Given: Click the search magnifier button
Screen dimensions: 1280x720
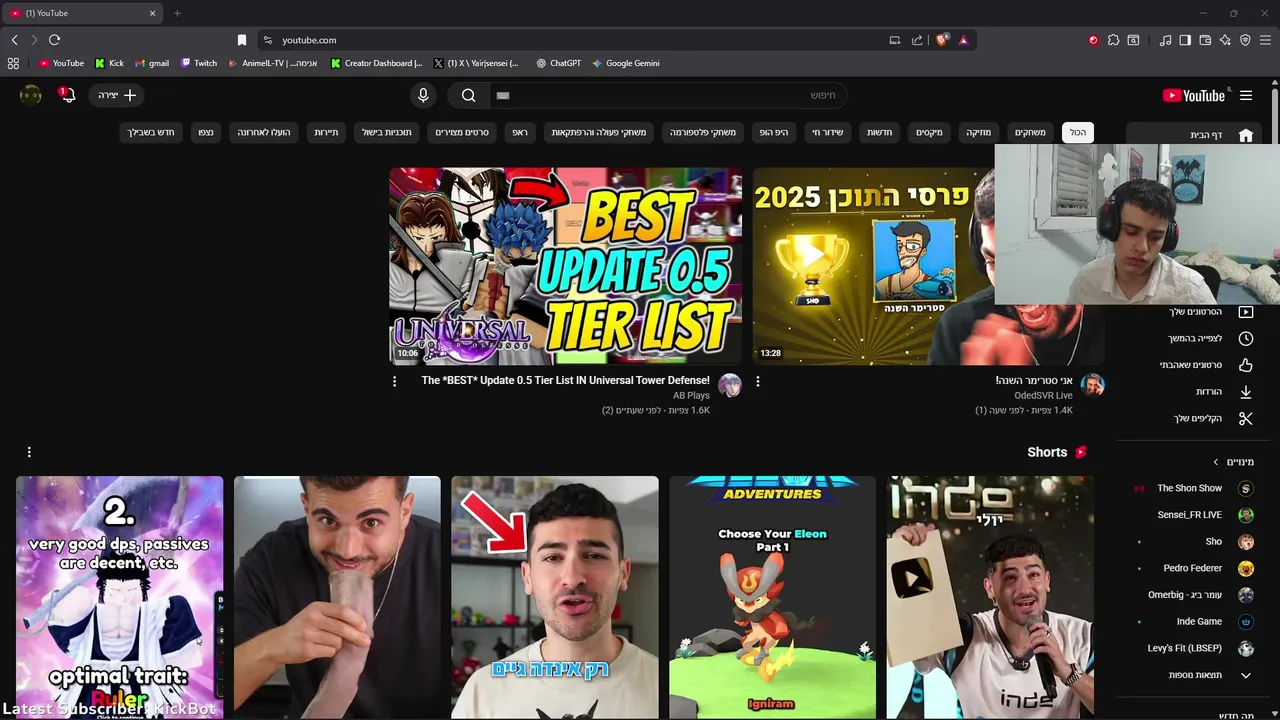Looking at the screenshot, I should pyautogui.click(x=468, y=95).
